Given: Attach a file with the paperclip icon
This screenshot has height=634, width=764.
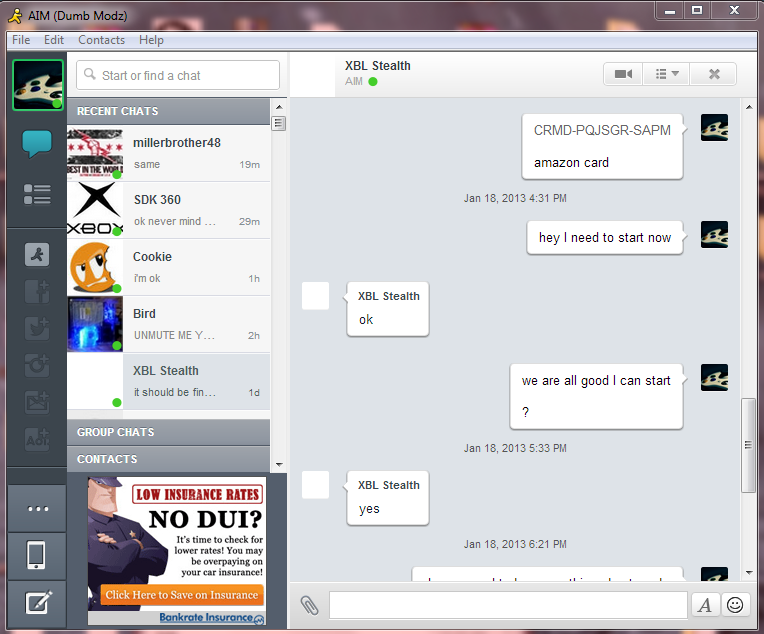Looking at the screenshot, I should tap(309, 605).
